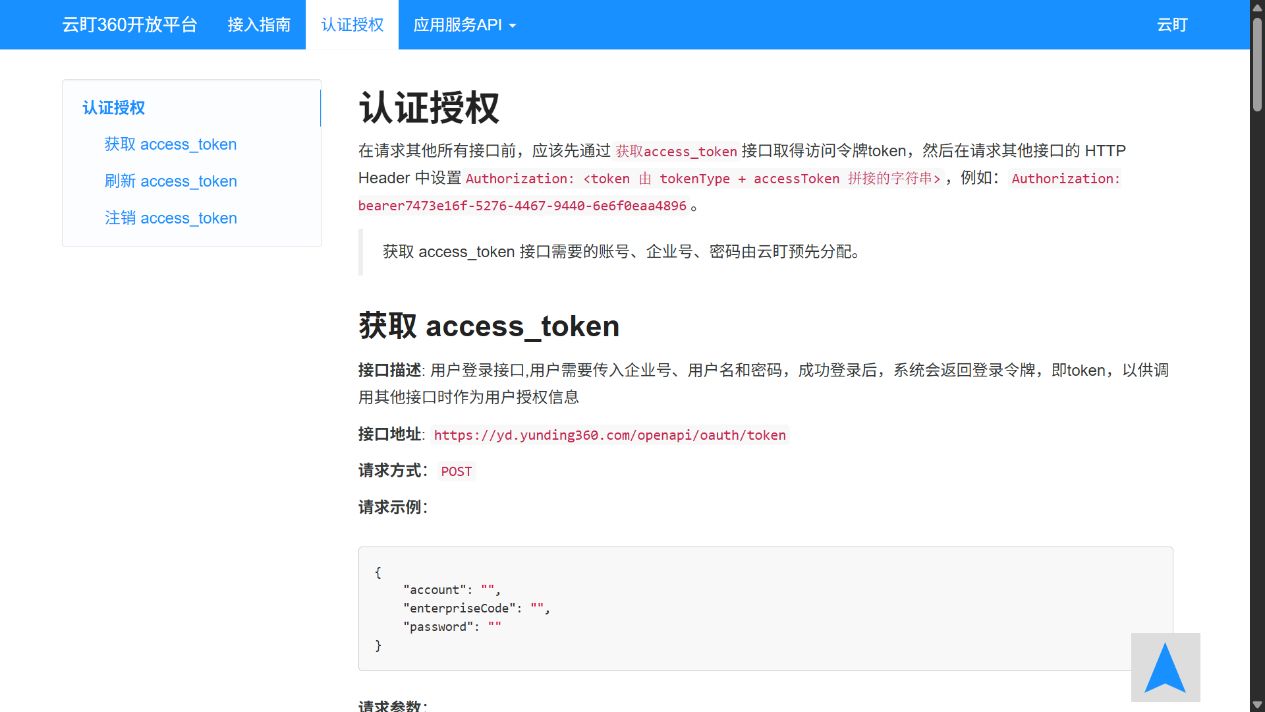Click the scrollbar down arrow
This screenshot has height=712, width=1265.
click(1257, 704)
